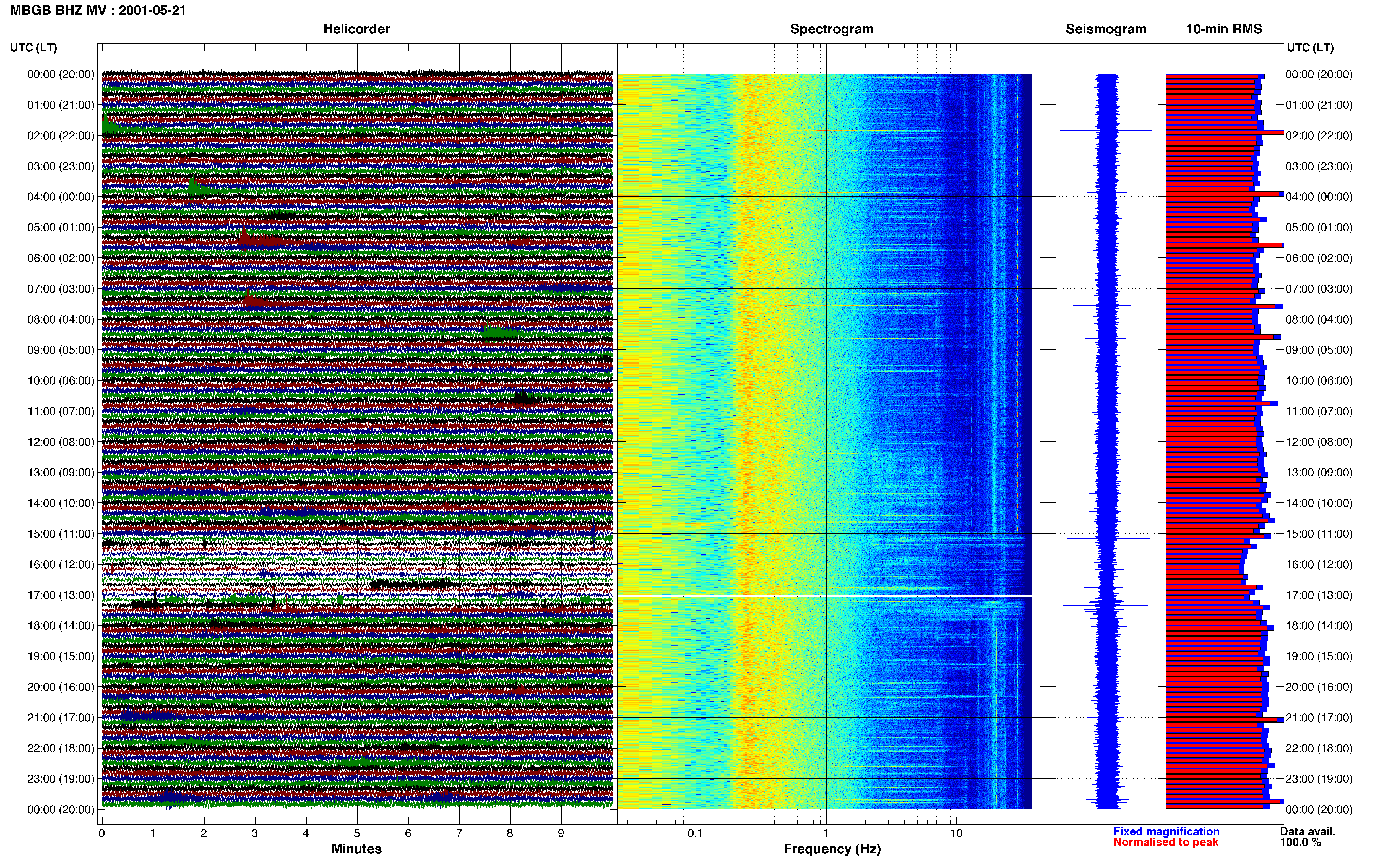Image resolution: width=1388 pixels, height=868 pixels.
Task: Click the '9' minutes tick label
Action: click(561, 833)
